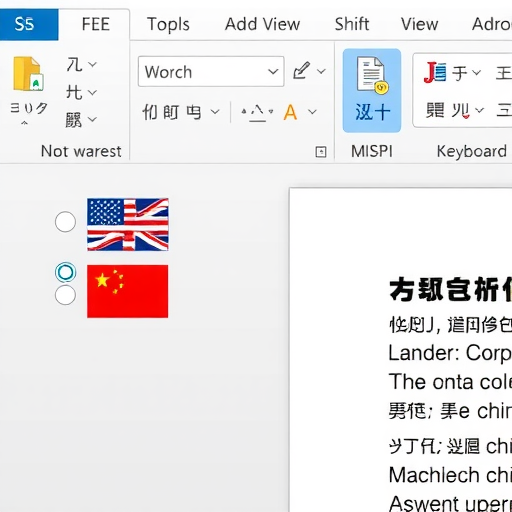Open the font color dropdown arrow
This screenshot has height=512, width=512.
(x=312, y=112)
